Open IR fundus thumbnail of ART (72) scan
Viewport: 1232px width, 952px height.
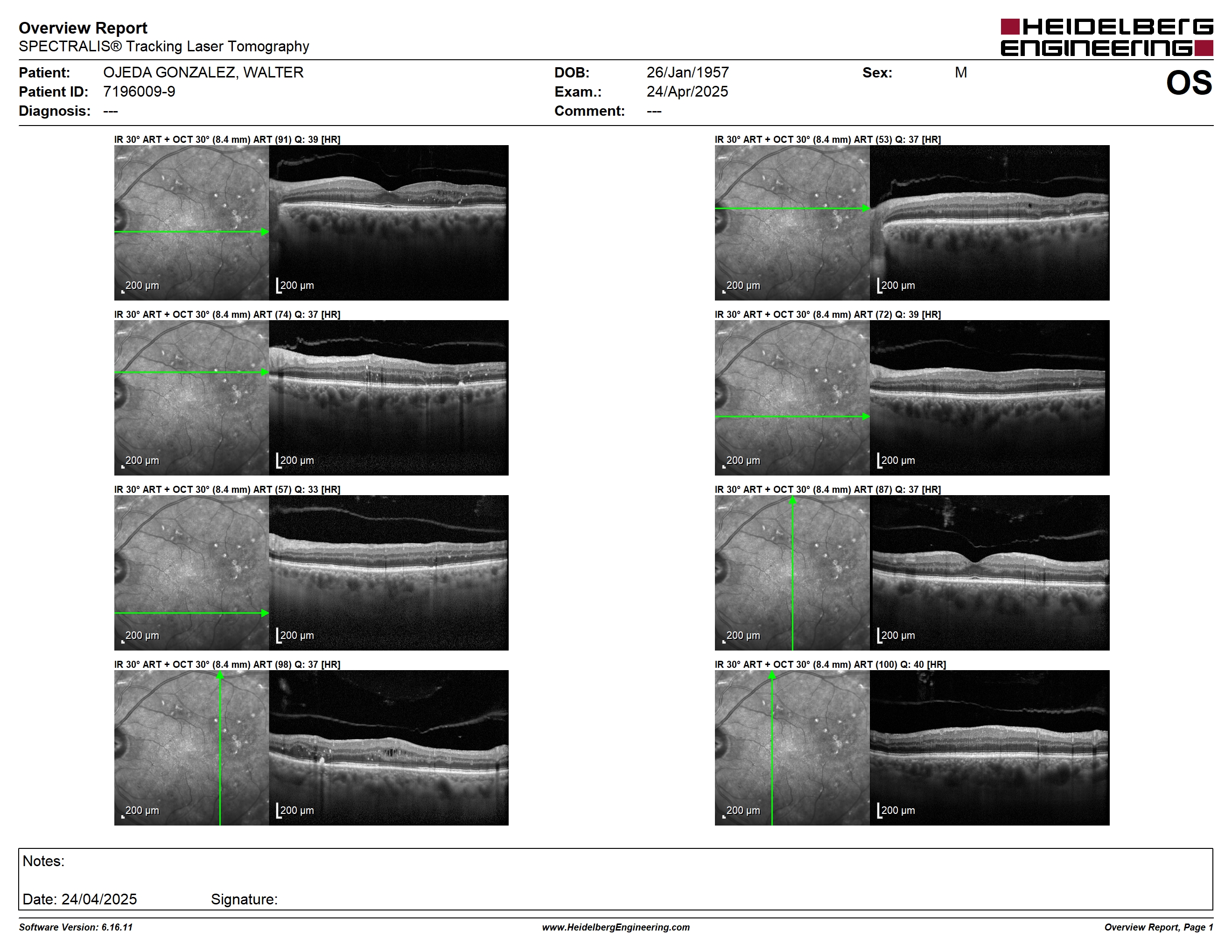pos(792,398)
